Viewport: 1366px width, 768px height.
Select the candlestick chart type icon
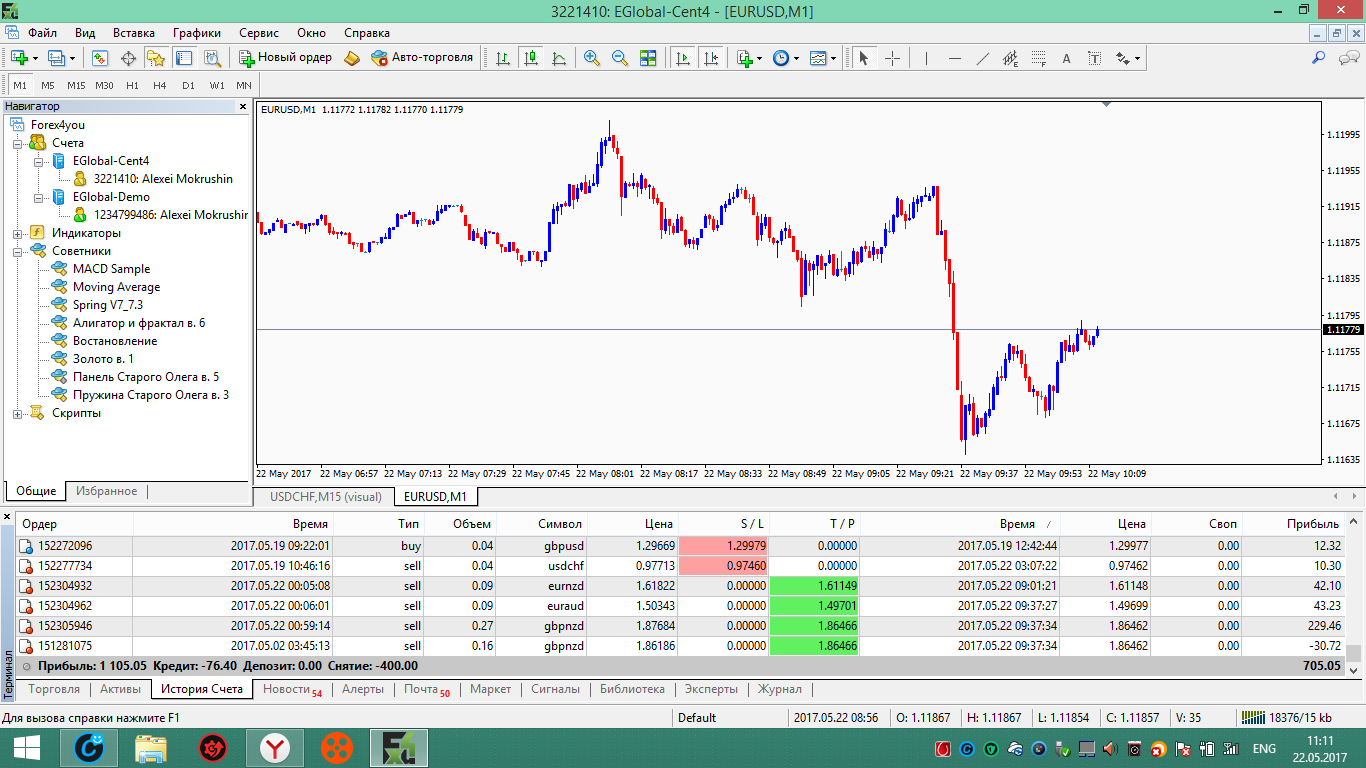tap(530, 58)
